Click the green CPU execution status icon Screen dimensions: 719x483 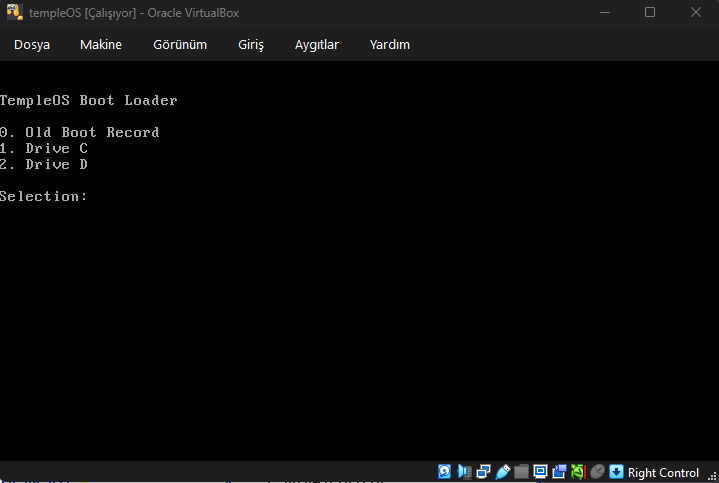click(x=578, y=472)
